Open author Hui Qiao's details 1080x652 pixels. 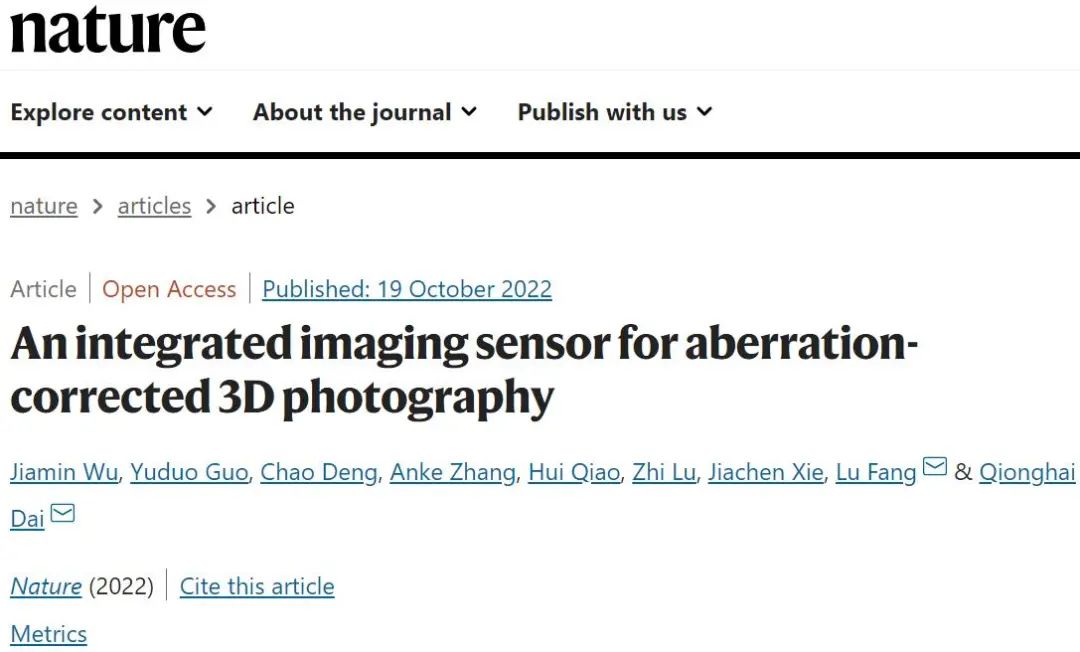[x=574, y=472]
